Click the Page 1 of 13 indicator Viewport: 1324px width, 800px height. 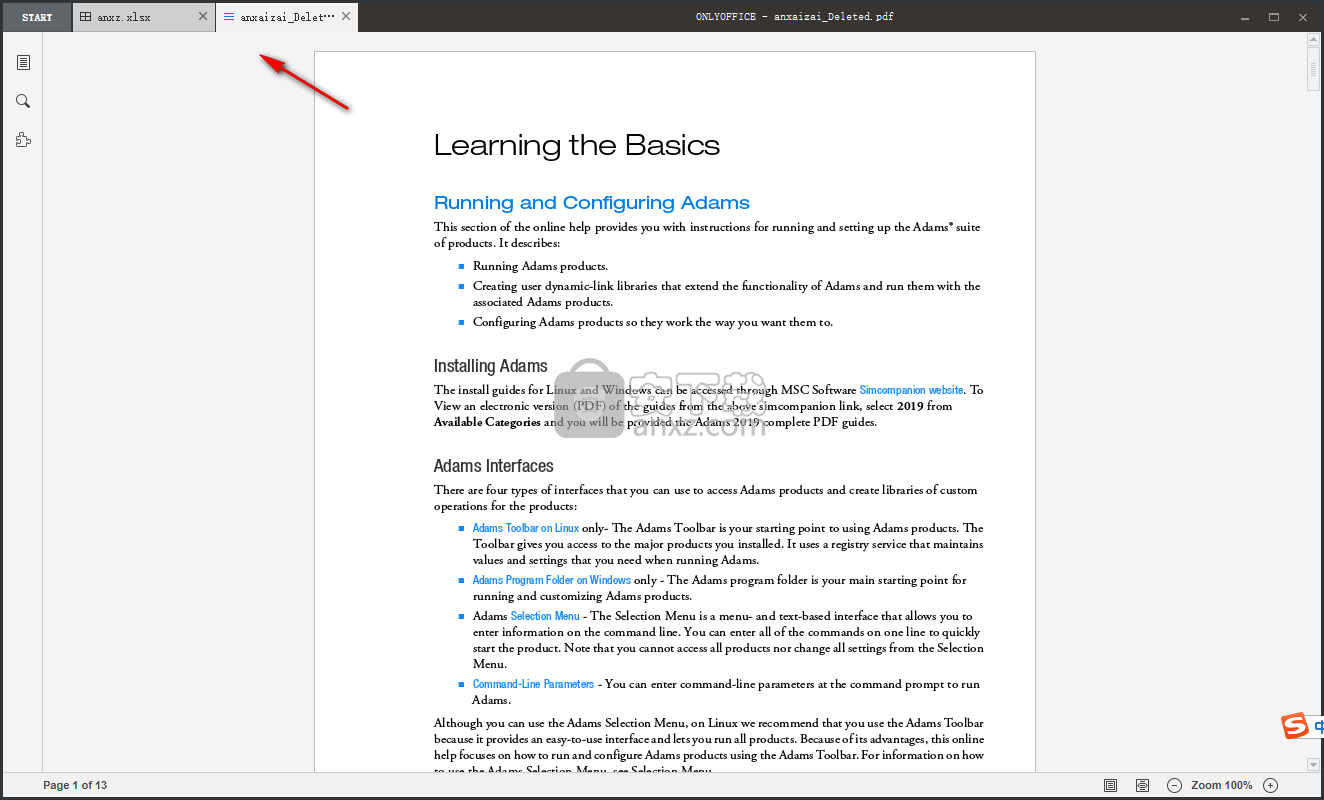pos(75,785)
